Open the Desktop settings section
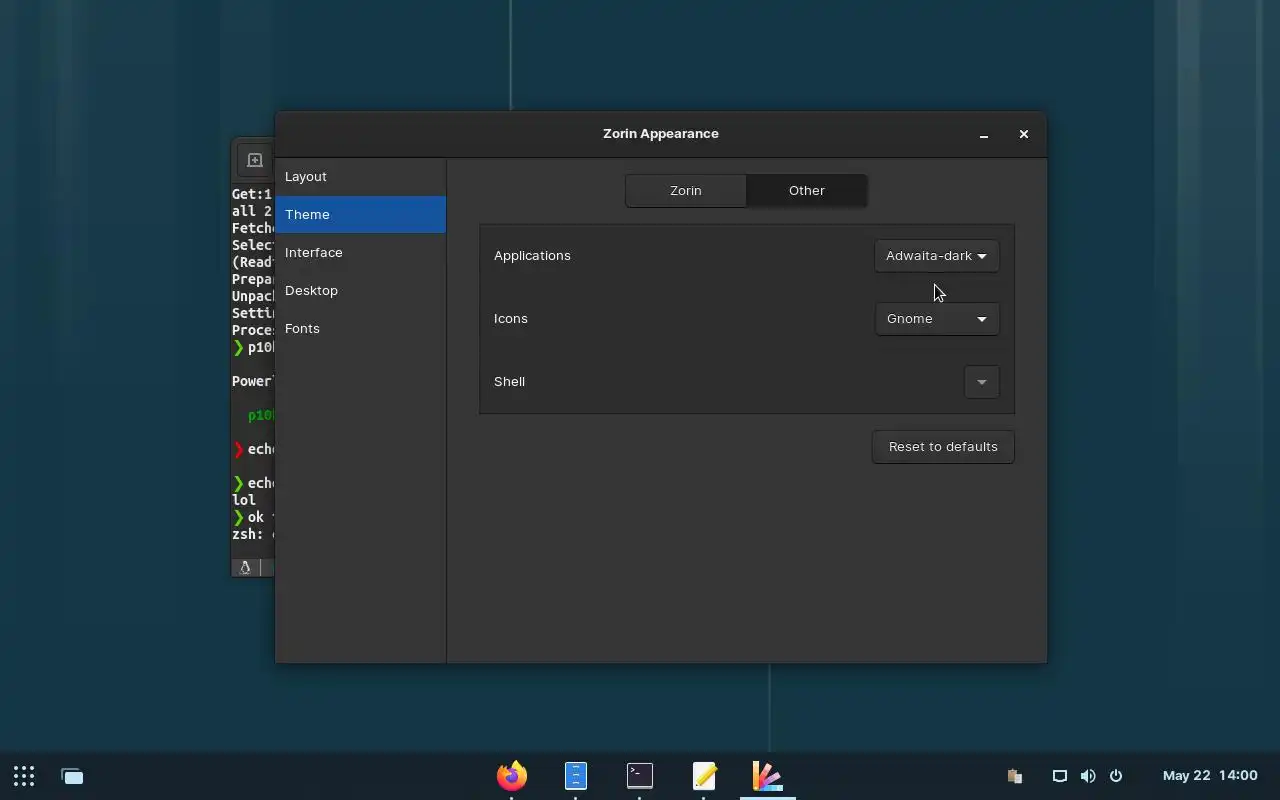Image resolution: width=1280 pixels, height=800 pixels. pos(361,291)
